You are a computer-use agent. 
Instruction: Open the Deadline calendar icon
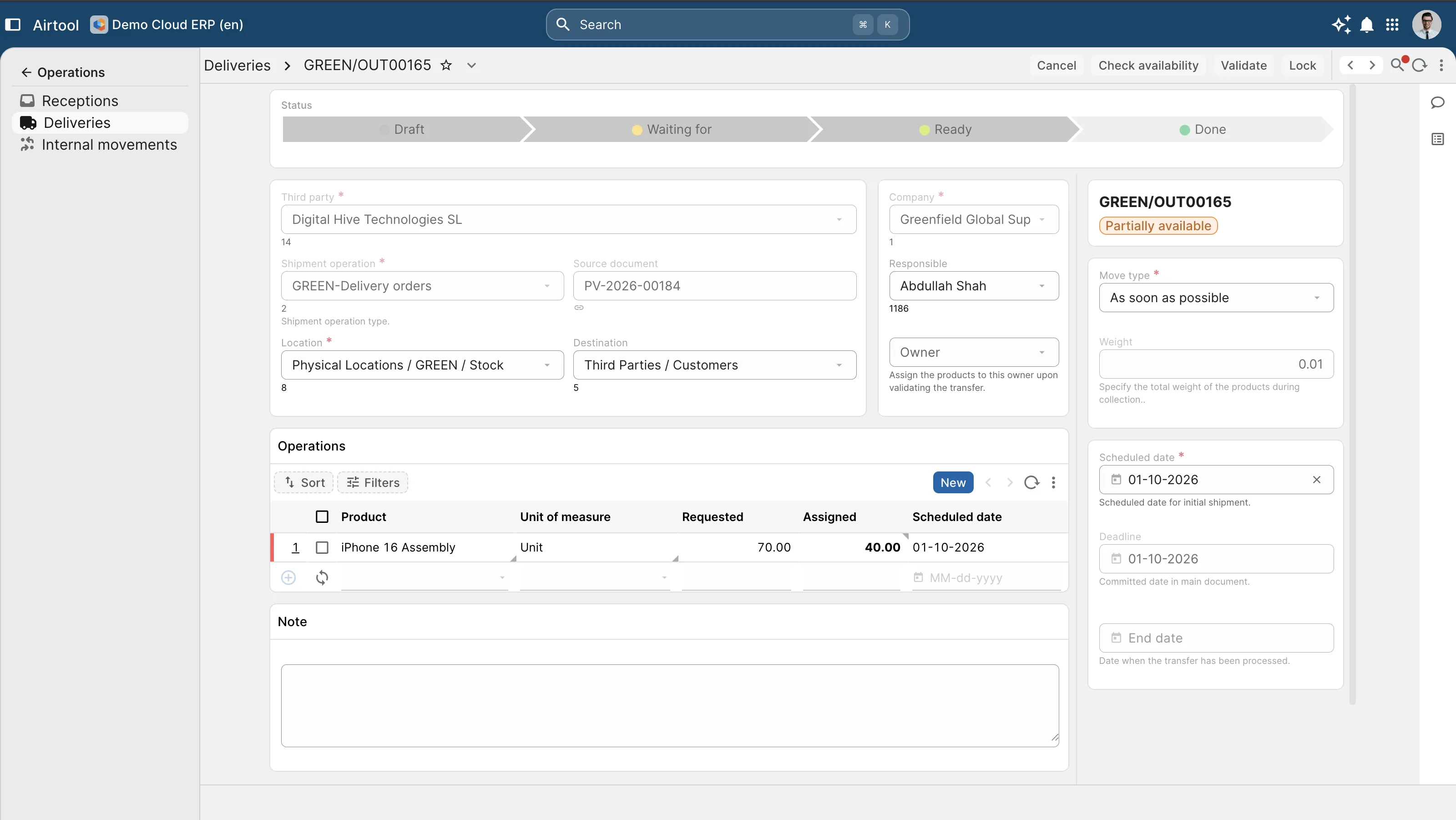pyautogui.click(x=1116, y=558)
